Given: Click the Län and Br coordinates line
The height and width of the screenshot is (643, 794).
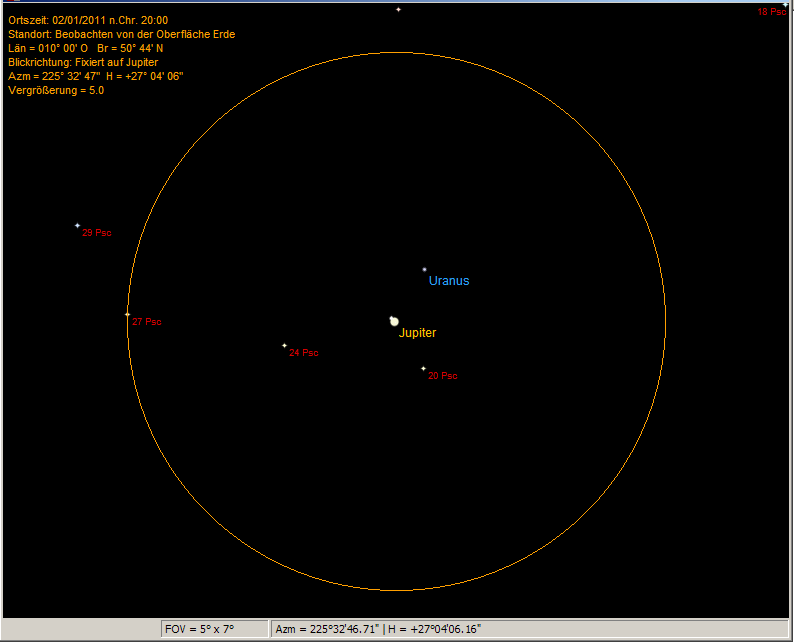Looking at the screenshot, I should click(x=86, y=48).
